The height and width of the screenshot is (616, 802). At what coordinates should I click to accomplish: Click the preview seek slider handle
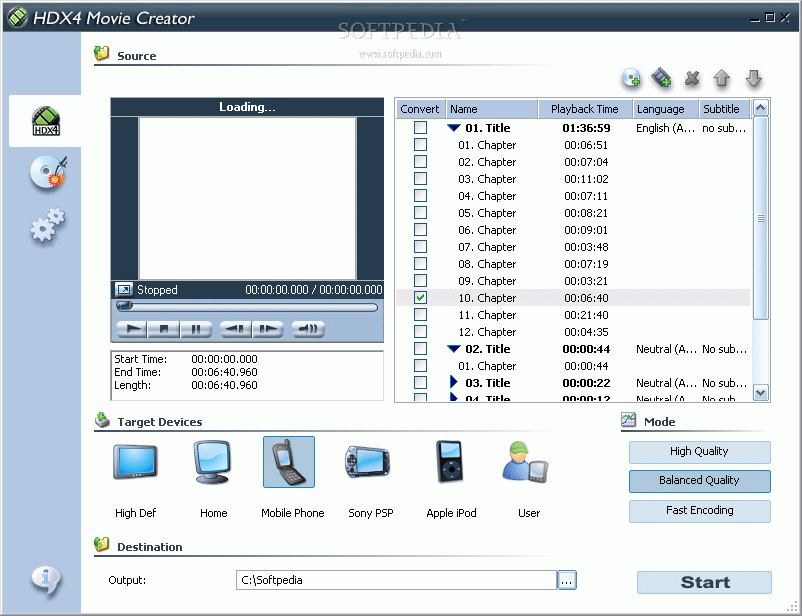[124, 306]
